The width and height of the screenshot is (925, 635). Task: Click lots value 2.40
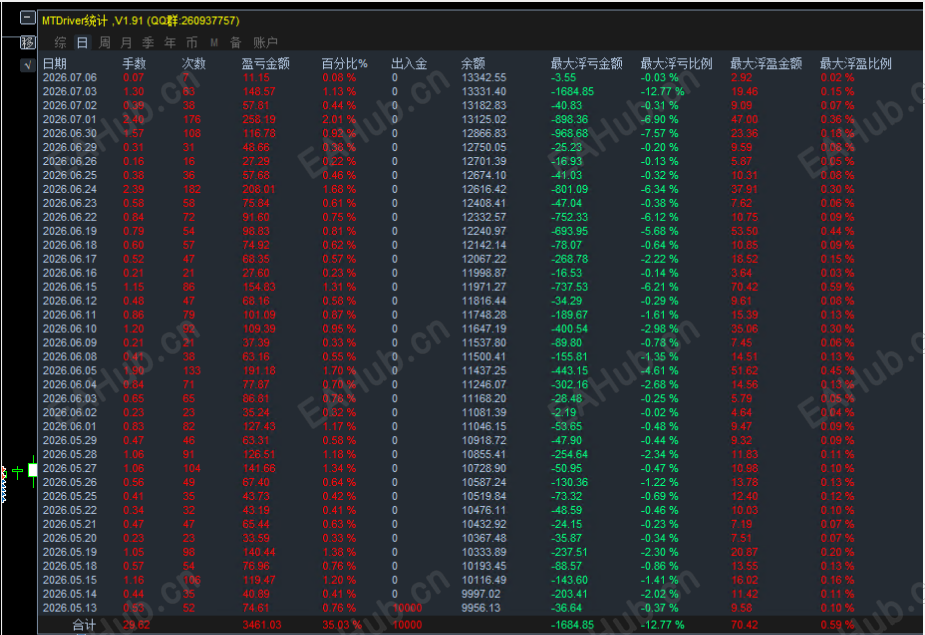click(133, 119)
